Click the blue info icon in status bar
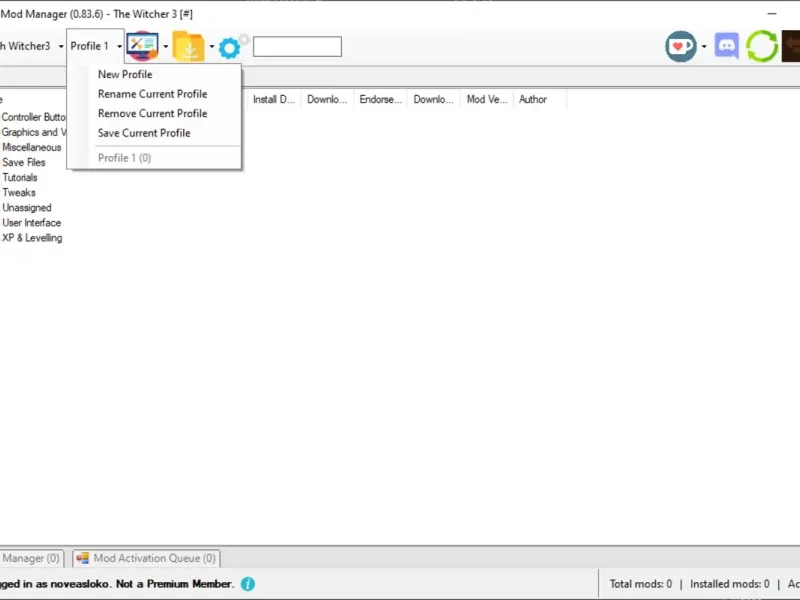Viewport: 800px width, 600px height. coord(248,584)
